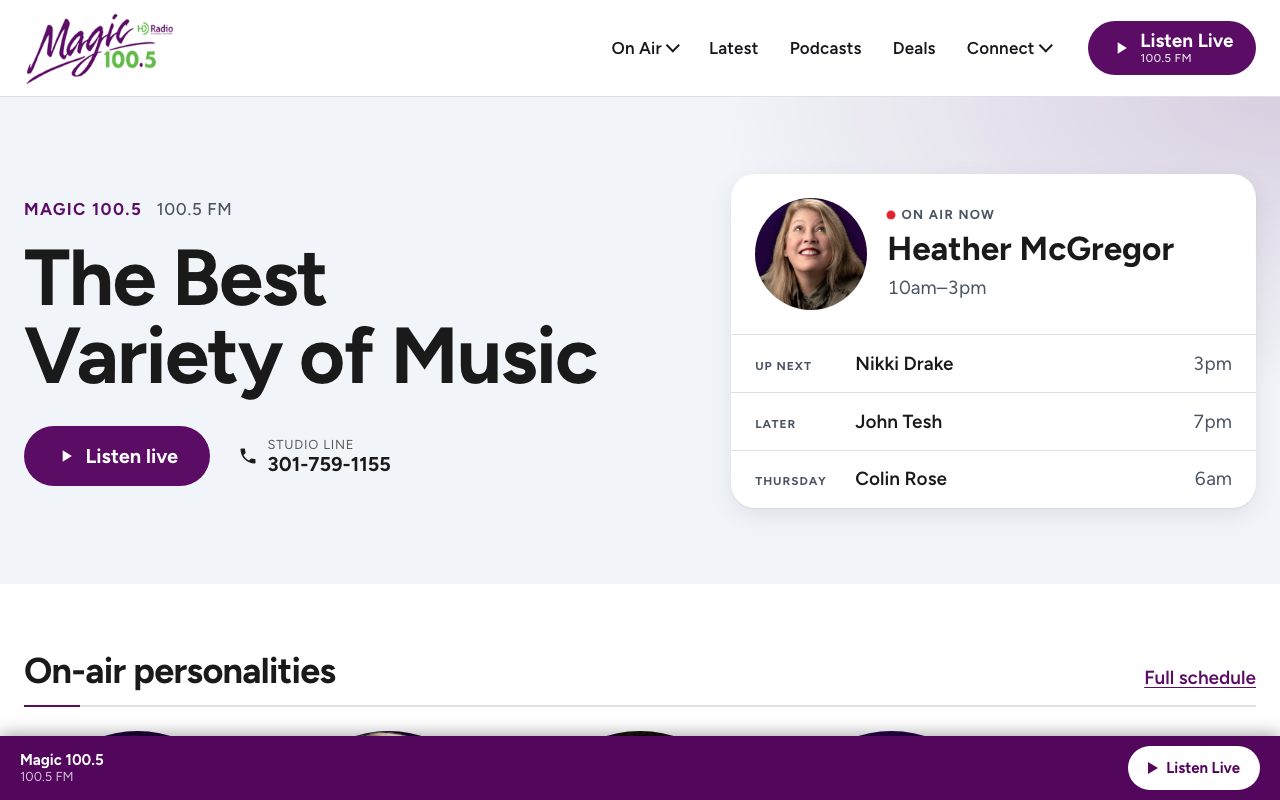Viewport: 1280px width, 800px height.
Task: Click the 3pm time for Nikki Drake
Action: [x=1212, y=364]
